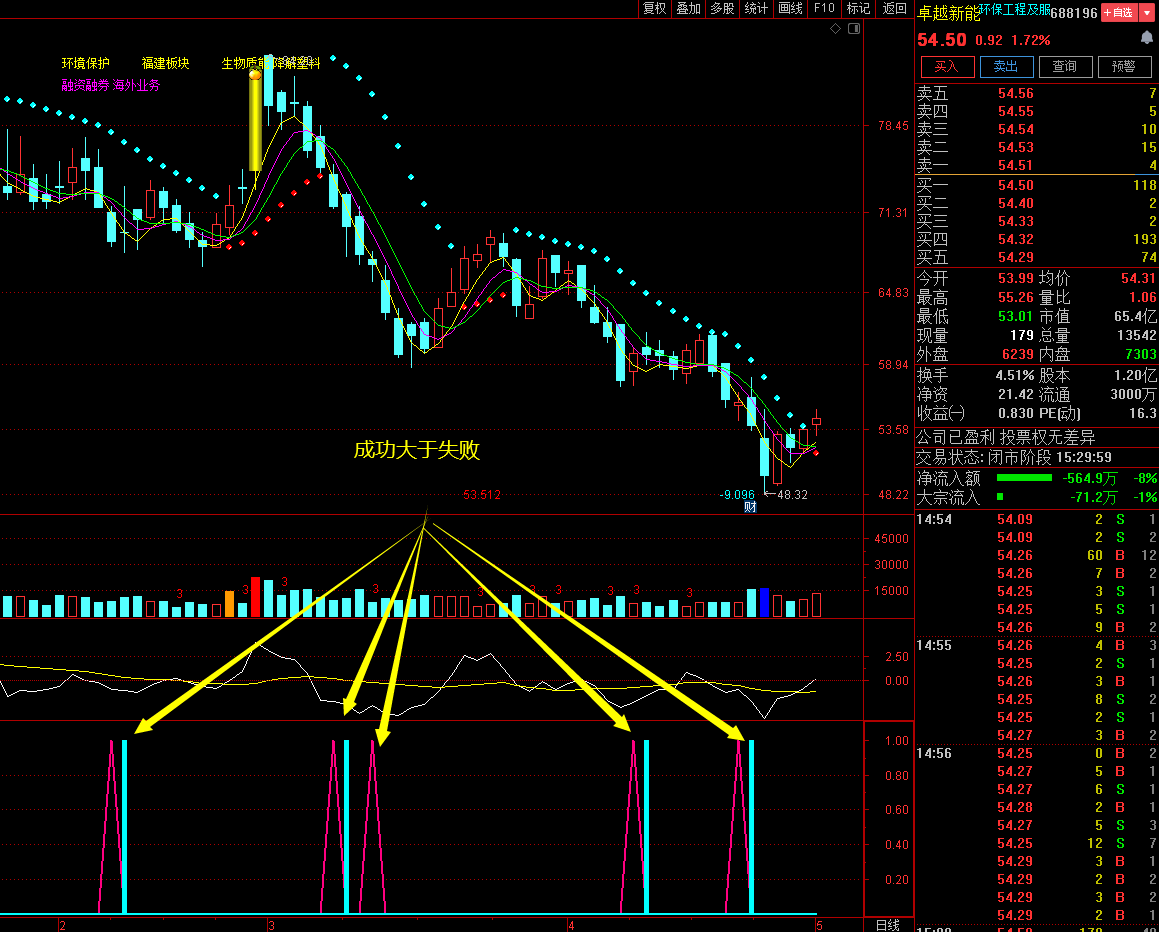Set an alert with the 预警 button
Image resolution: width=1159 pixels, height=932 pixels.
tap(1124, 67)
